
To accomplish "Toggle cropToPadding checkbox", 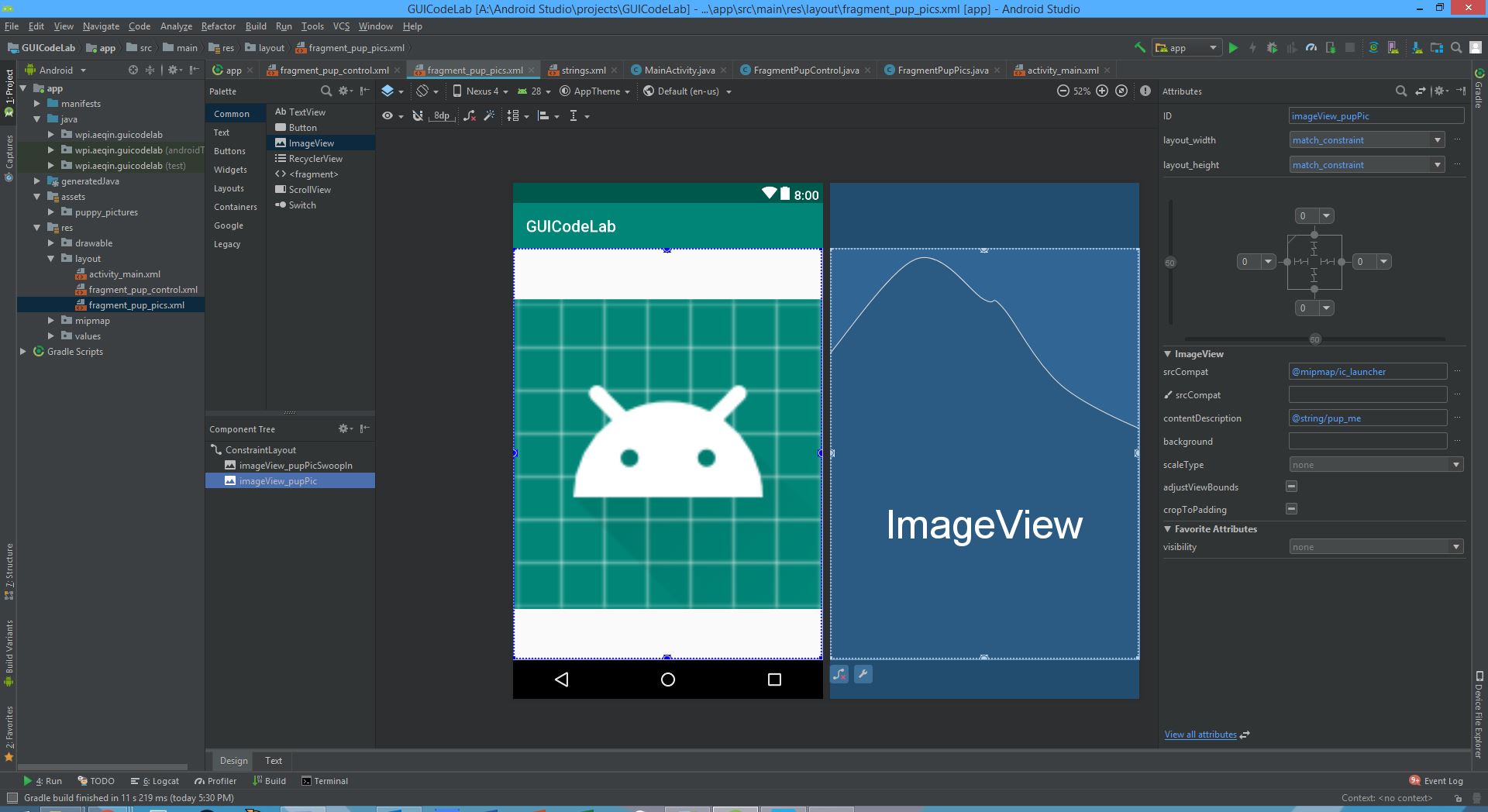I will (1292, 509).
